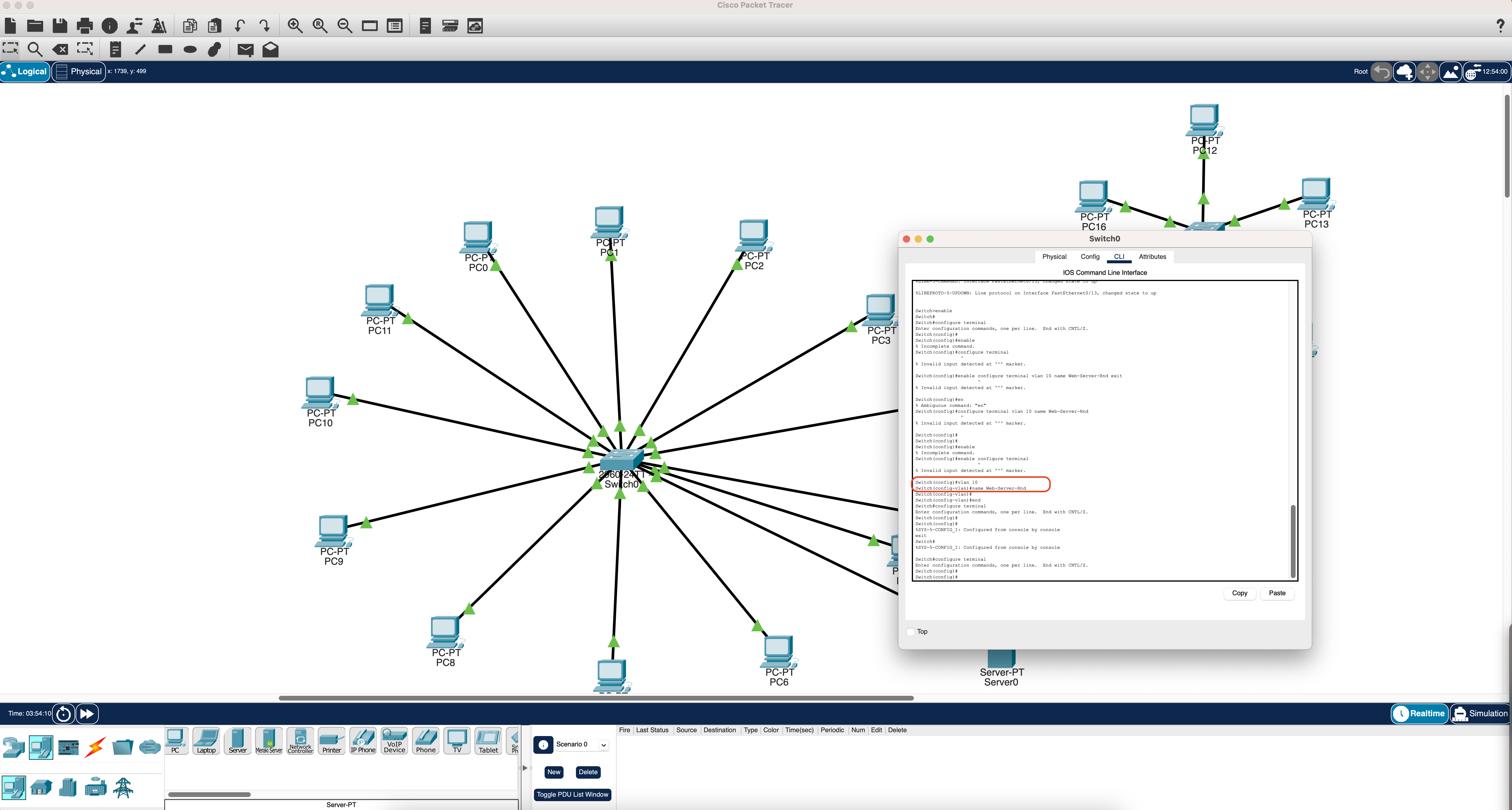Pick the IP Phone device from palette
This screenshot has width=1512, height=810.
(x=363, y=741)
